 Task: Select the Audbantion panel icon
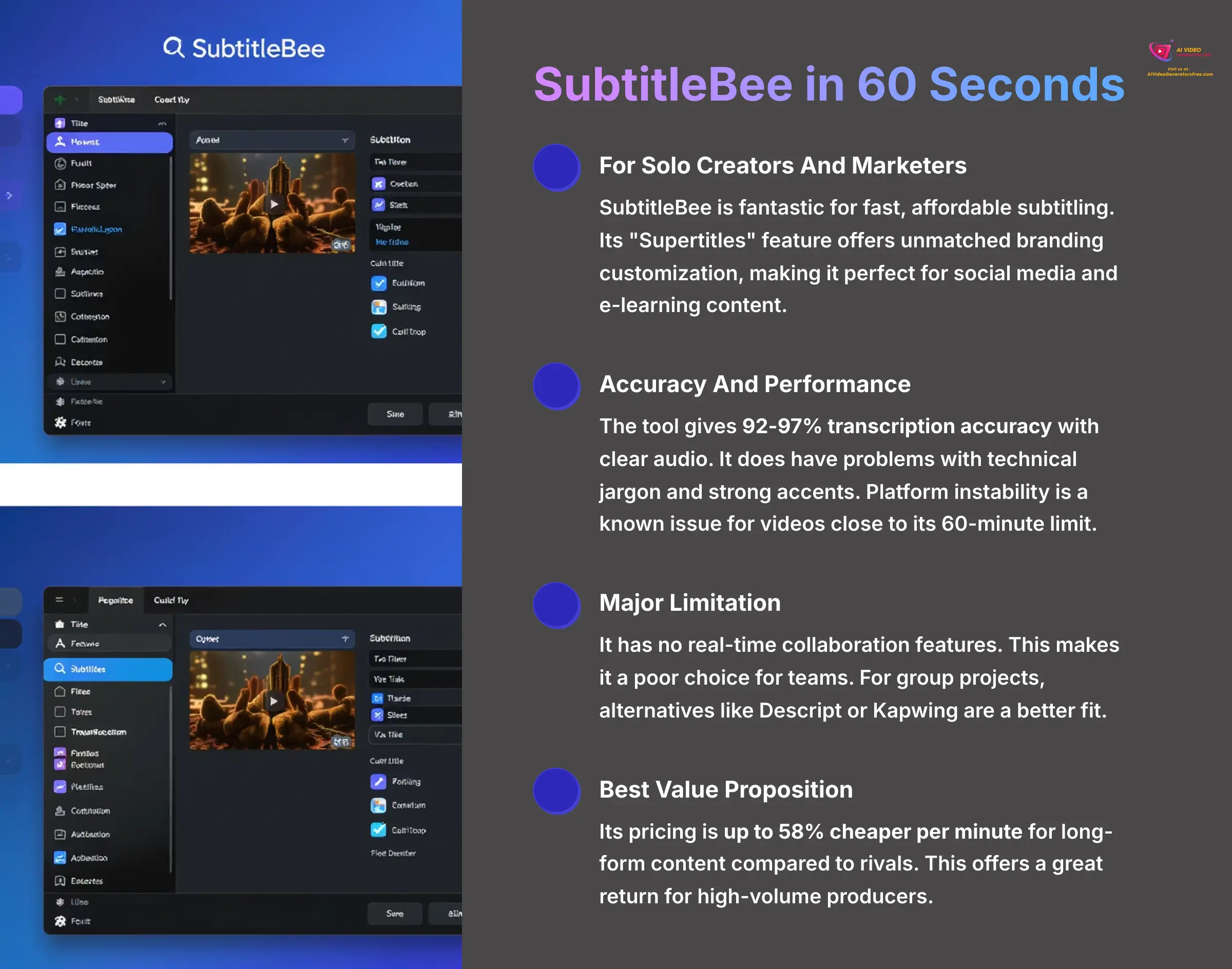(x=60, y=835)
